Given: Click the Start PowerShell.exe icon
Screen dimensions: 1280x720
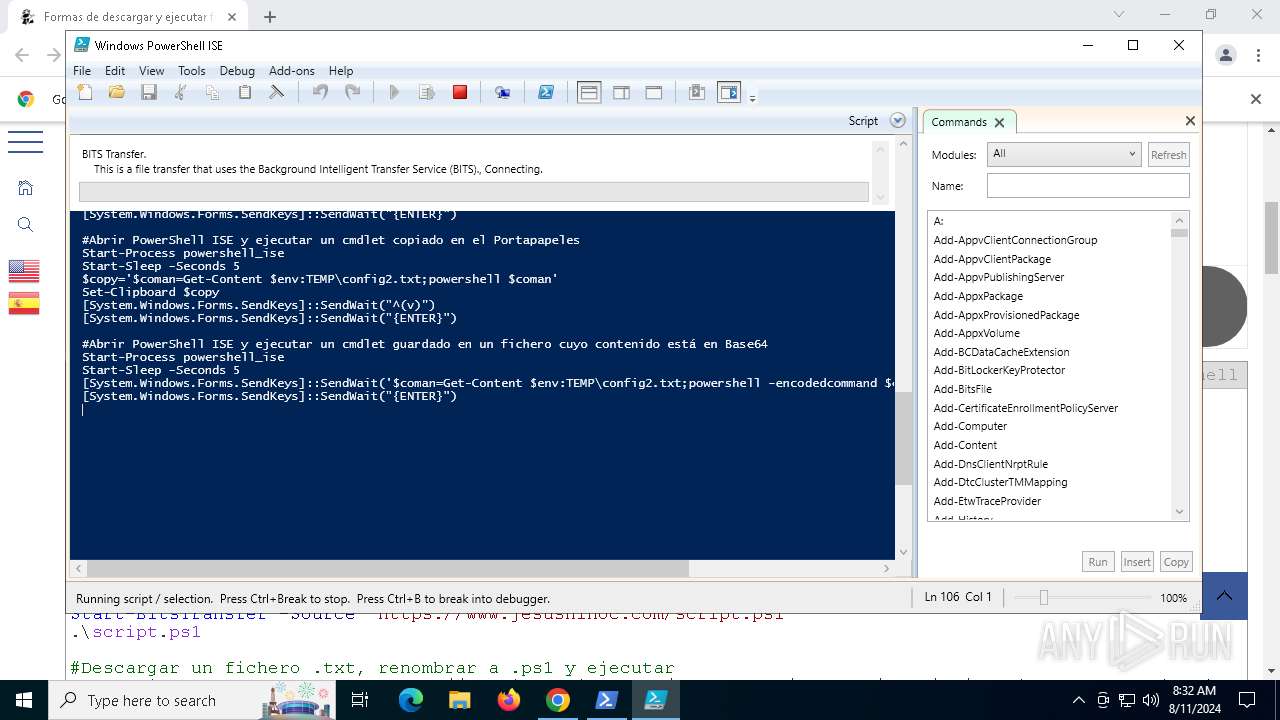Looking at the screenshot, I should tap(546, 92).
